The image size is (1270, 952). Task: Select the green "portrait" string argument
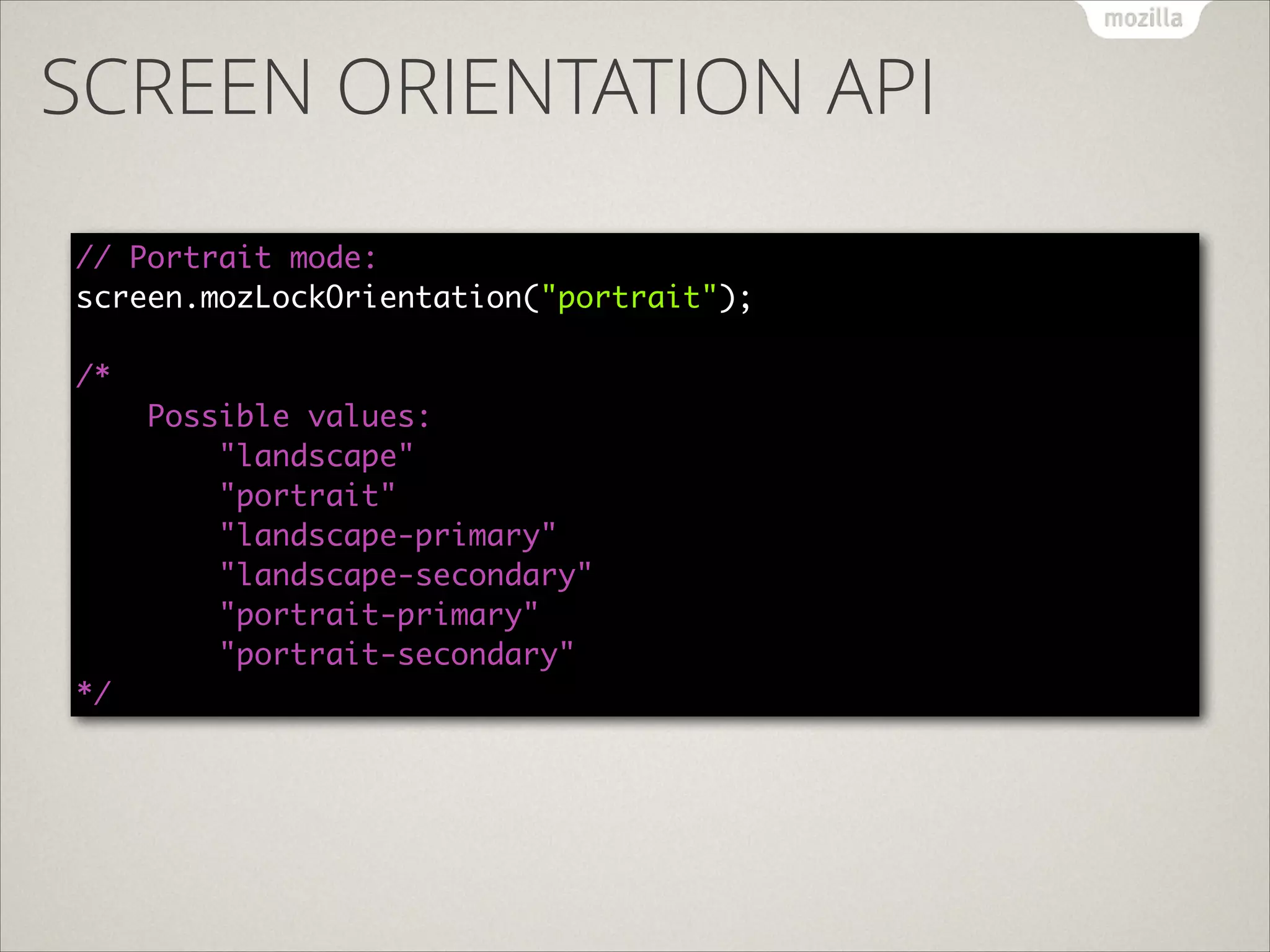coord(629,298)
